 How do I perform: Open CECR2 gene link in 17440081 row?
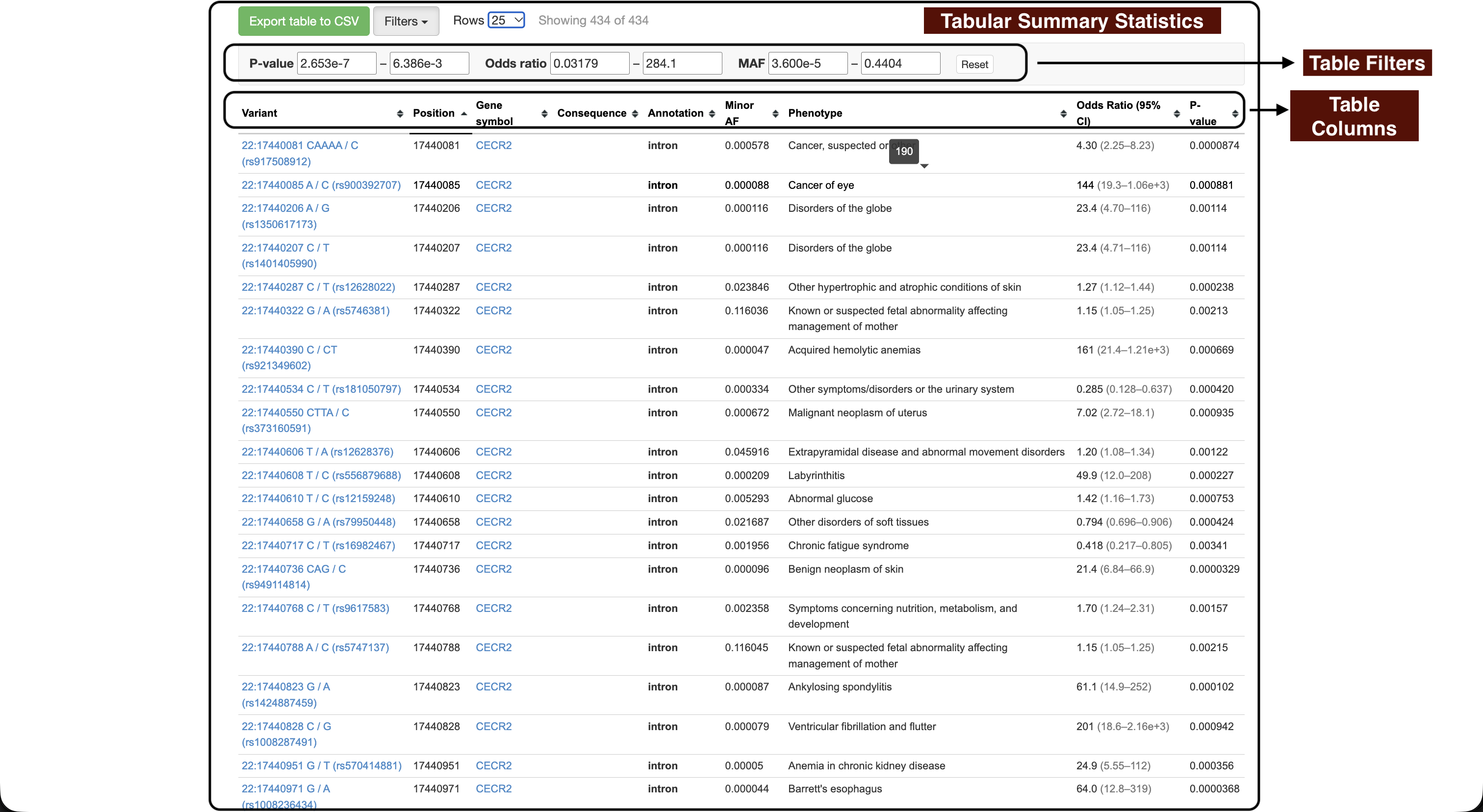[493, 146]
